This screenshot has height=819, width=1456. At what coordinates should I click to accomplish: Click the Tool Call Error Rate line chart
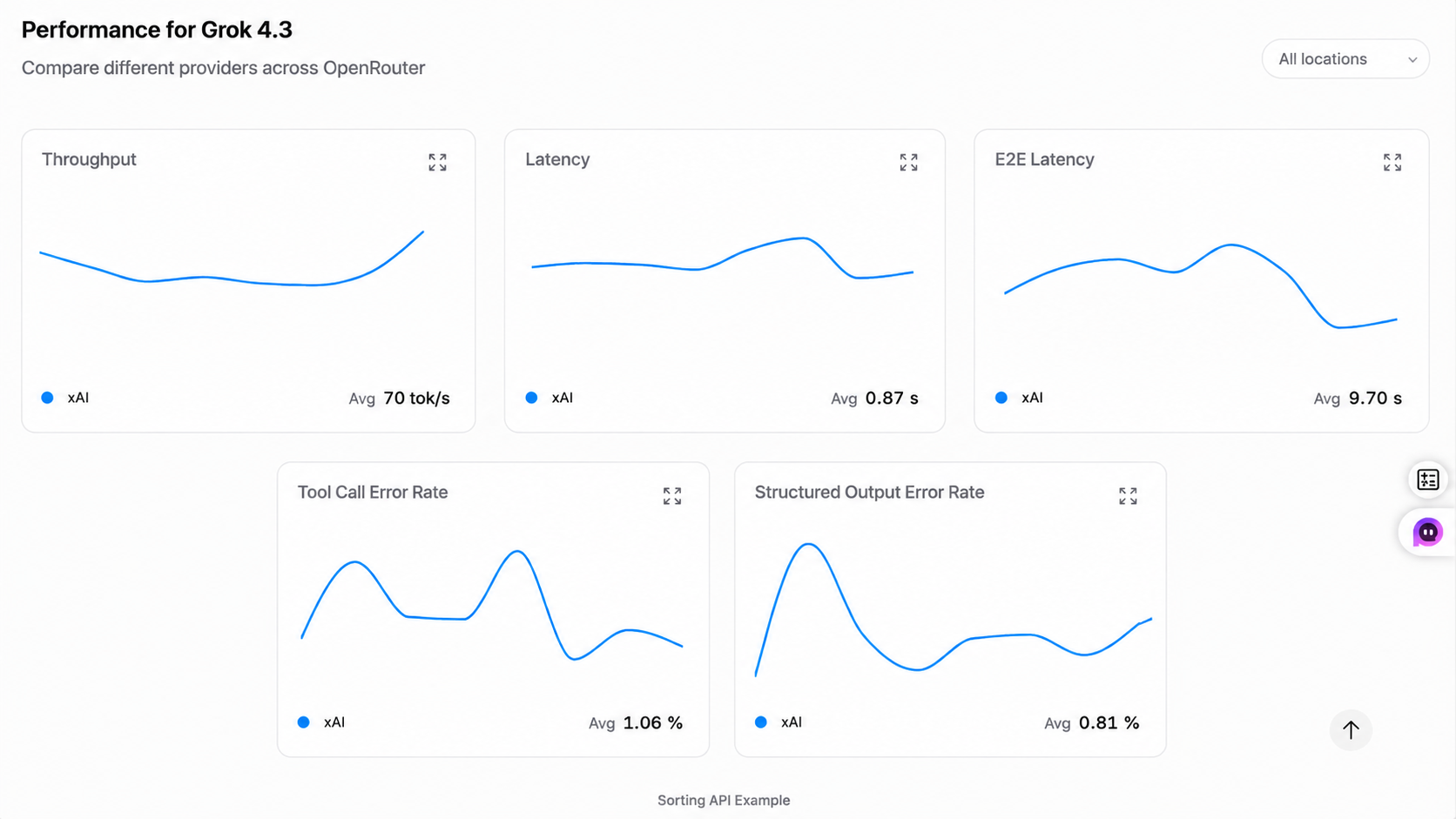pyautogui.click(x=492, y=605)
